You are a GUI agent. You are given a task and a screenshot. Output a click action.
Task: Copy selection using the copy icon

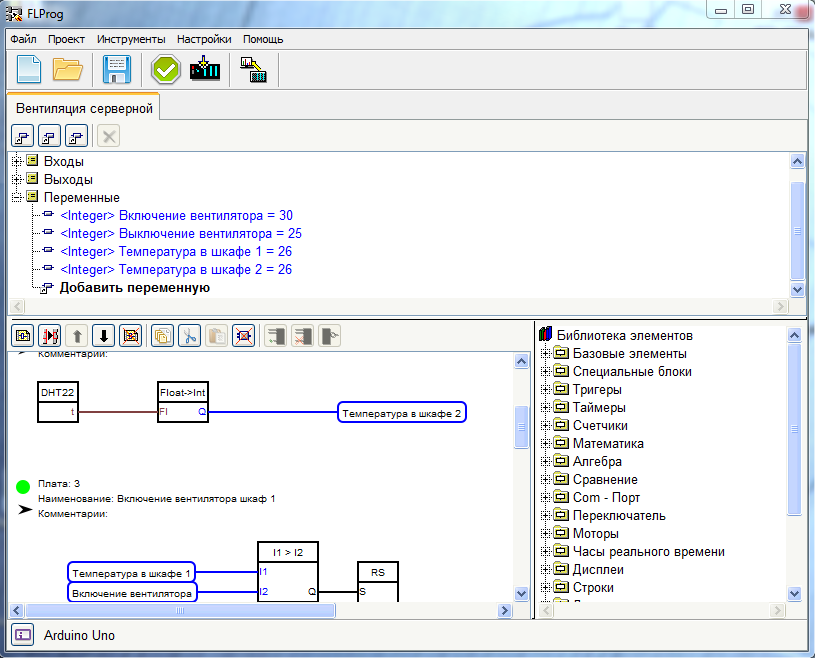[x=162, y=336]
